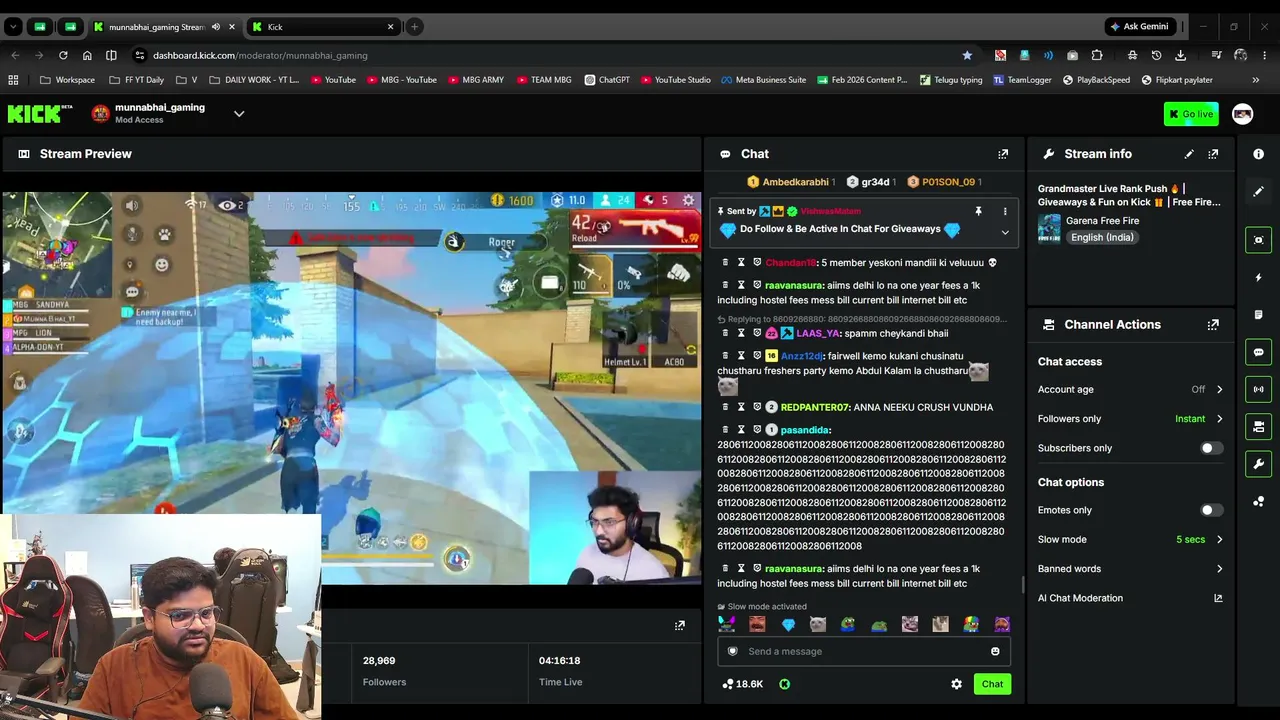This screenshot has width=1280, height=720.
Task: Click the pencil edit icon in right sidebar
Action: click(x=1259, y=191)
